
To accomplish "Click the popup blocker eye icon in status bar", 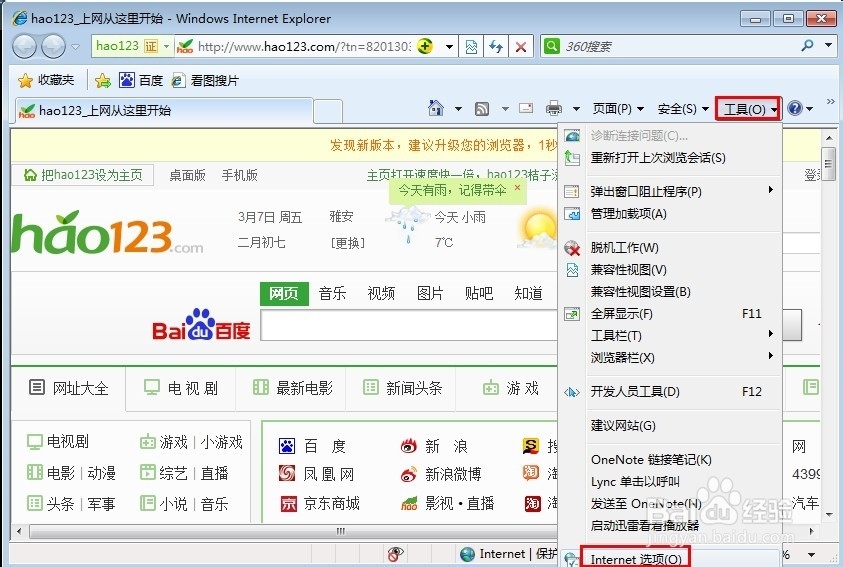I will pyautogui.click(x=396, y=554).
